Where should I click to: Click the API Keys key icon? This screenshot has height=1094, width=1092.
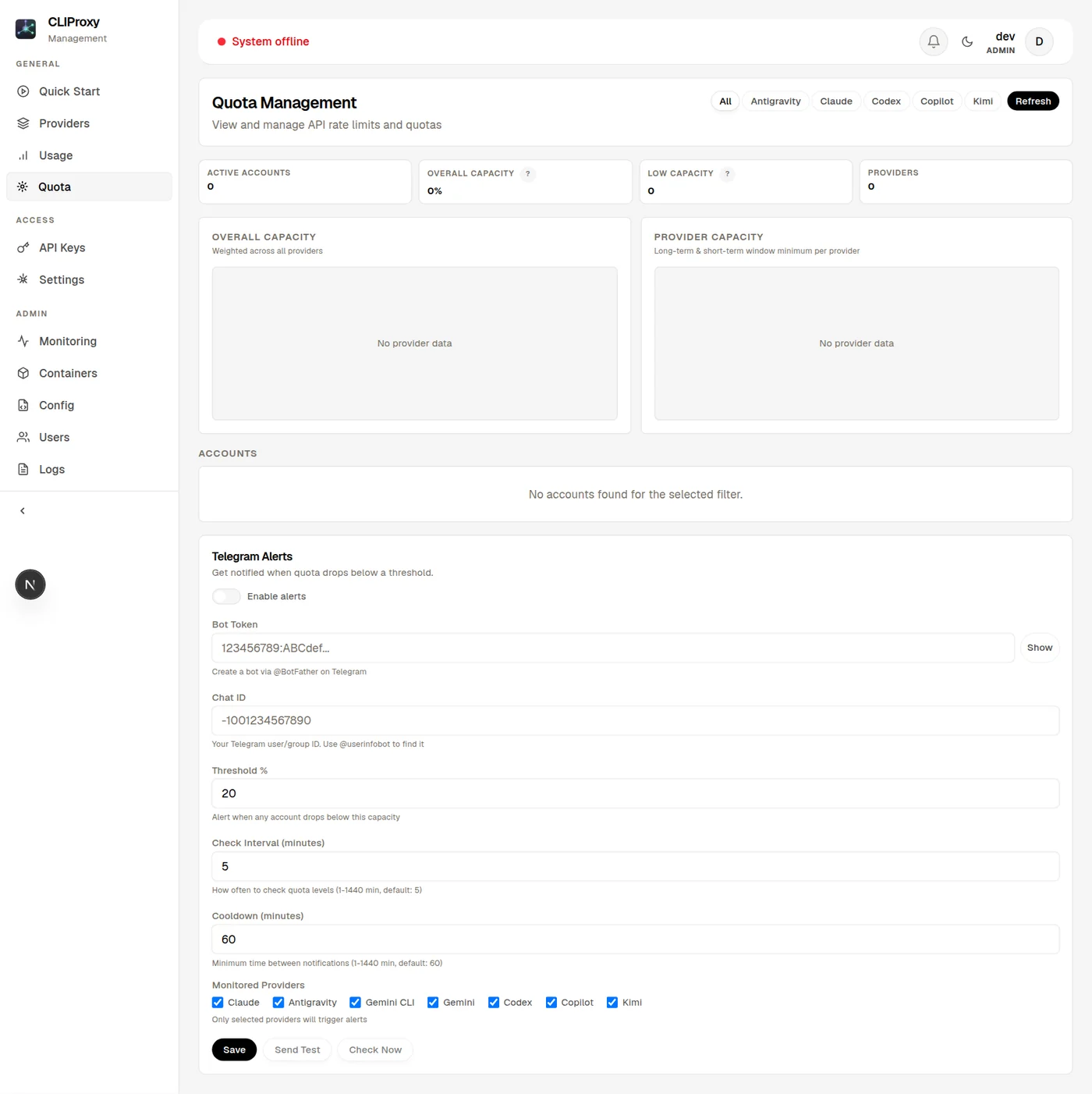tap(23, 247)
